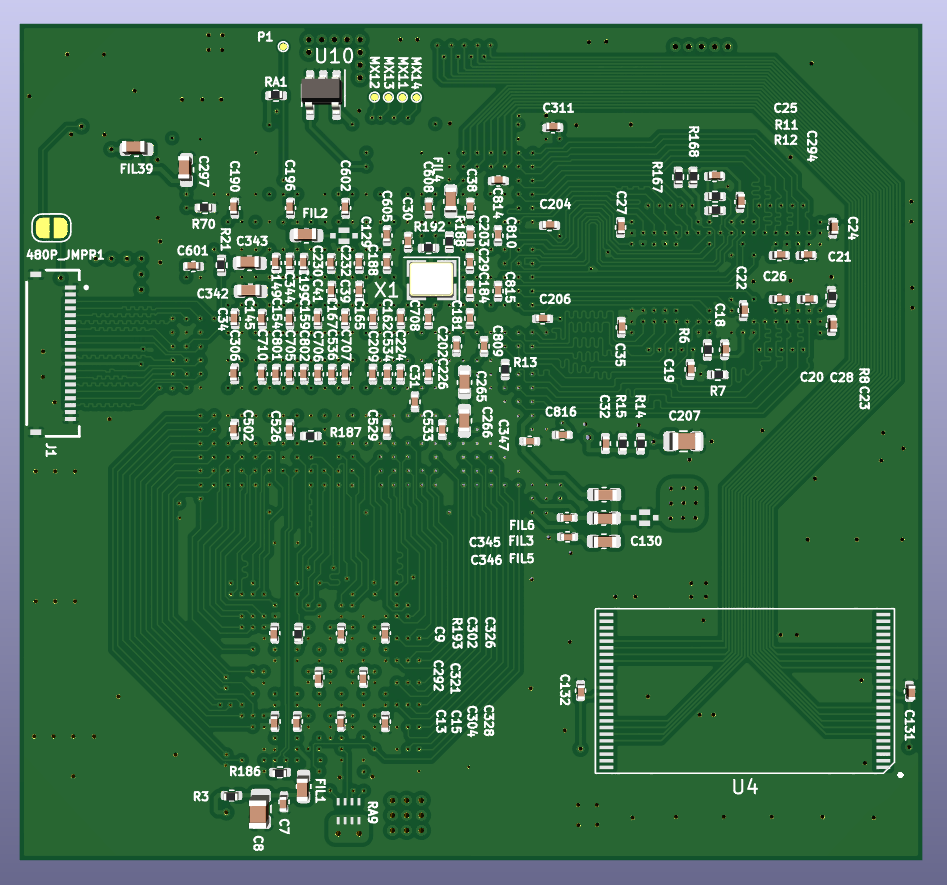Screen dimensions: 947x885
Task: Click the C343 label
Action: click(x=252, y=241)
